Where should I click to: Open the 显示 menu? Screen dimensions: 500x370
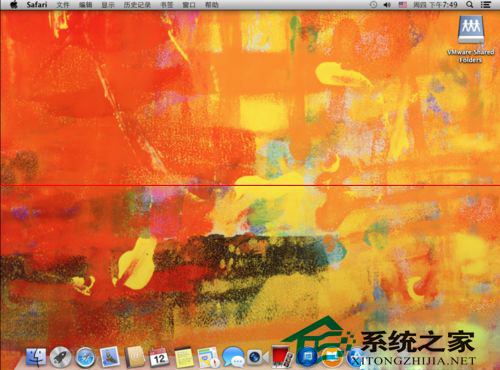pos(108,5)
